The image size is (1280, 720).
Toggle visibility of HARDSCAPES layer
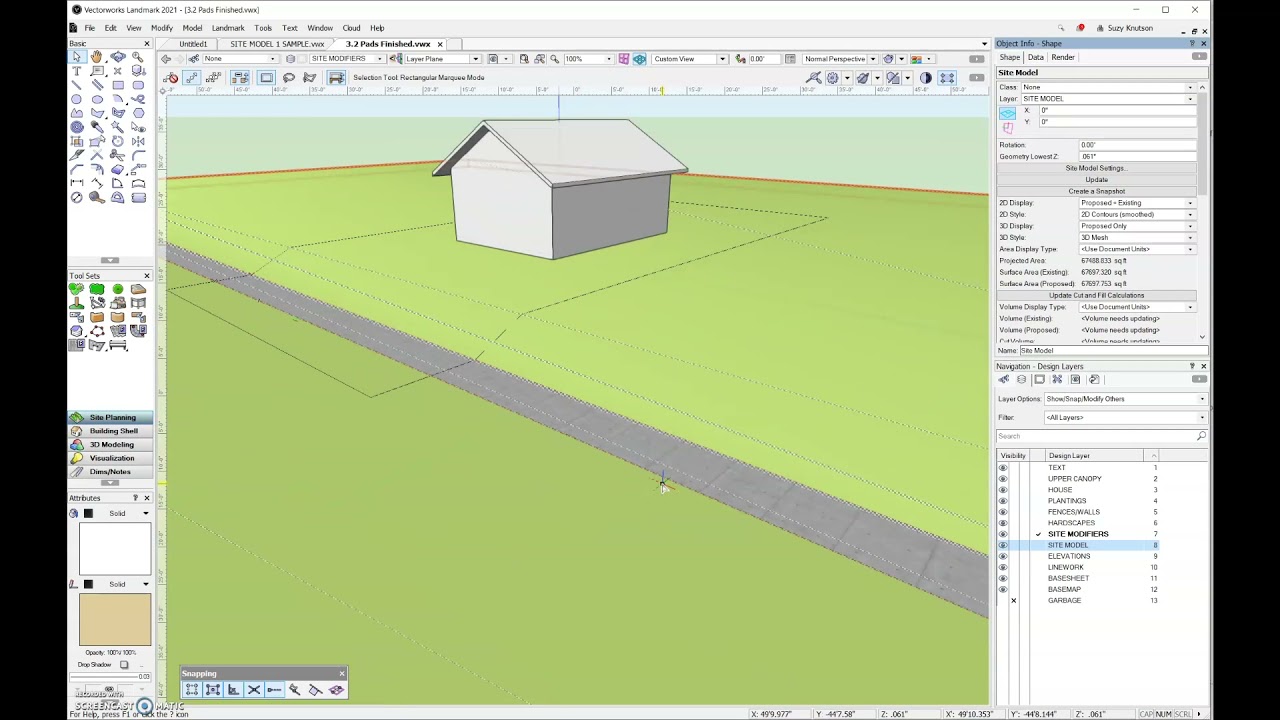click(x=1003, y=523)
